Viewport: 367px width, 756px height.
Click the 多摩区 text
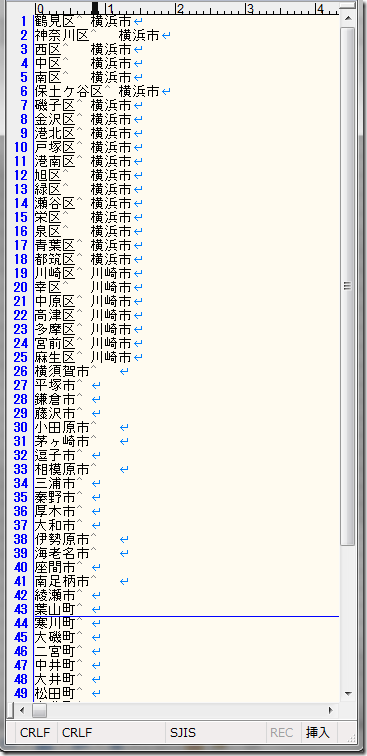(x=55, y=329)
